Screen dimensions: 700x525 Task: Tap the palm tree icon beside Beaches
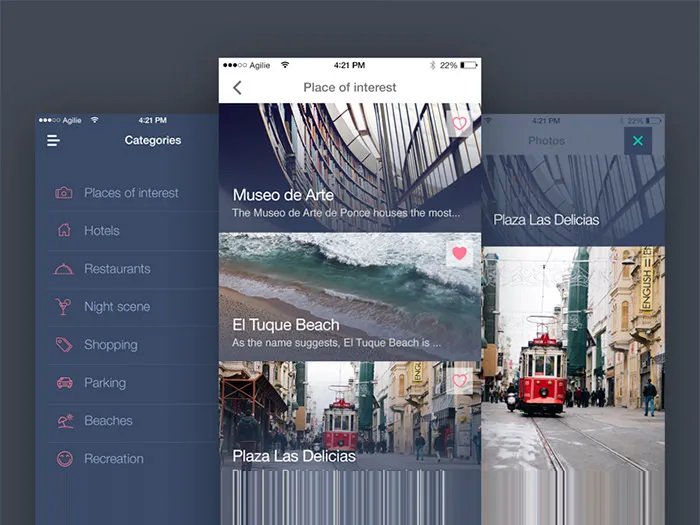coord(64,421)
